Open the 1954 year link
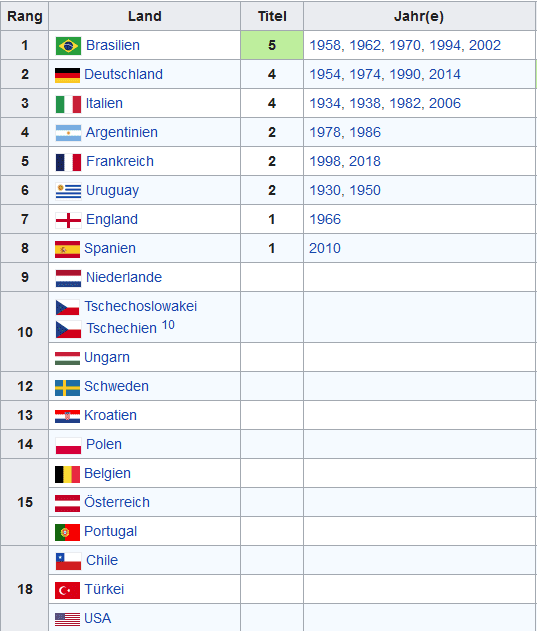 click(325, 74)
